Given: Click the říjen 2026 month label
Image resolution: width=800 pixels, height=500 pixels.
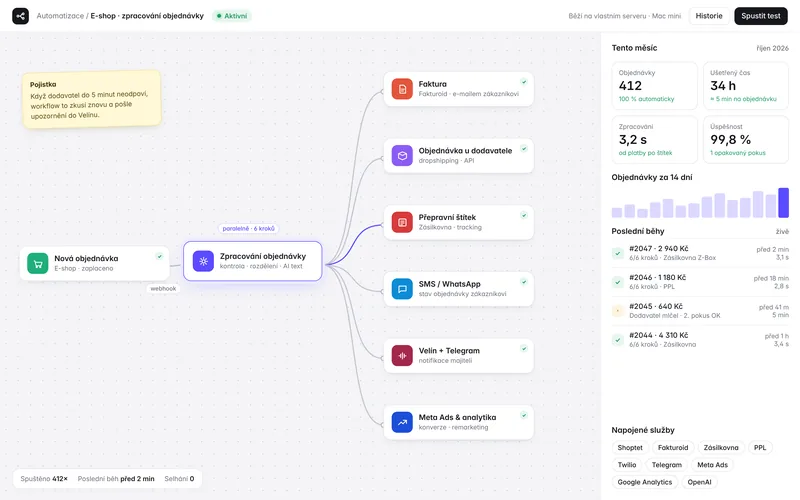Looking at the screenshot, I should tap(772, 48).
